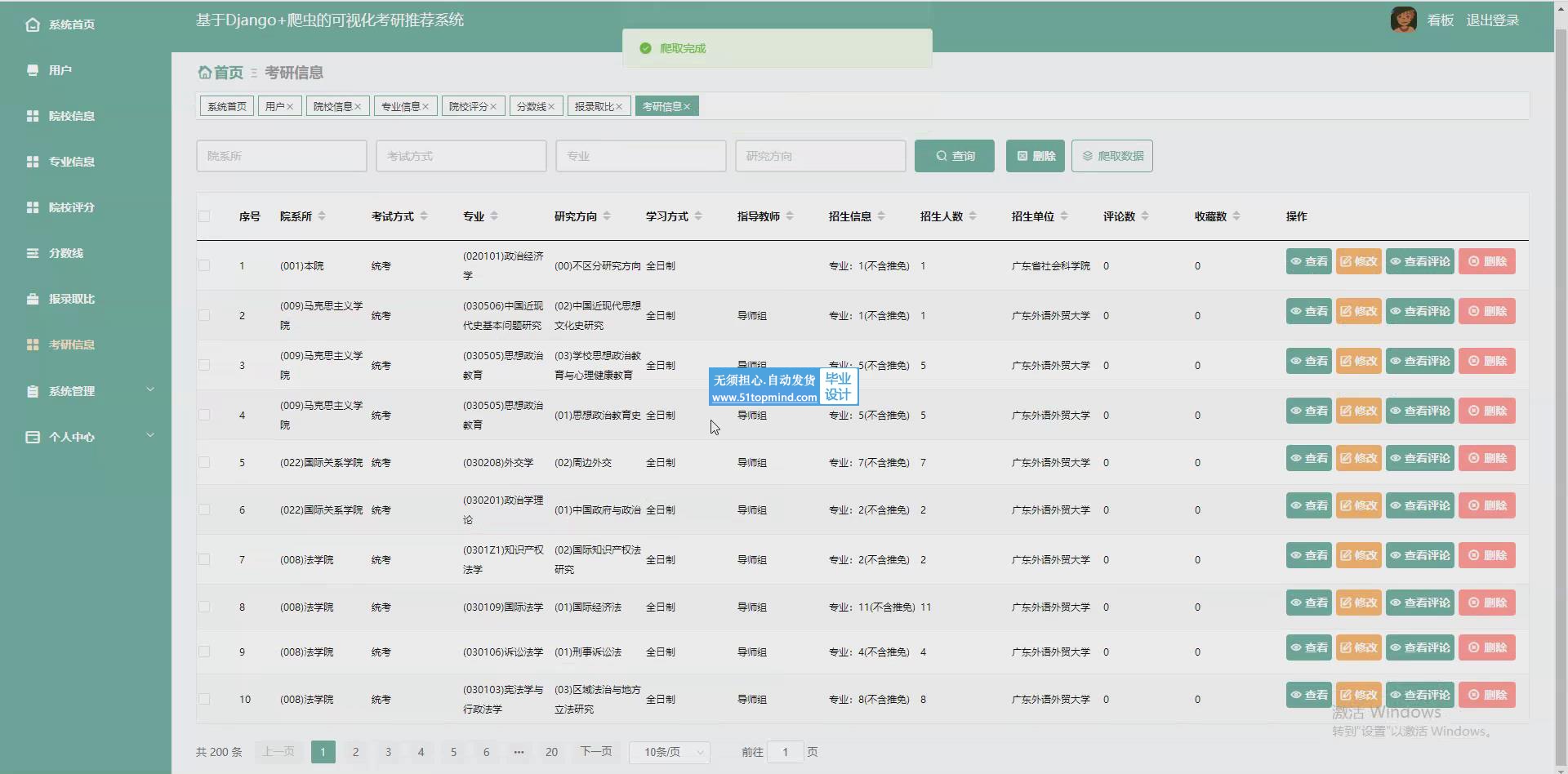Jump to page 20 in pagination

click(x=552, y=752)
